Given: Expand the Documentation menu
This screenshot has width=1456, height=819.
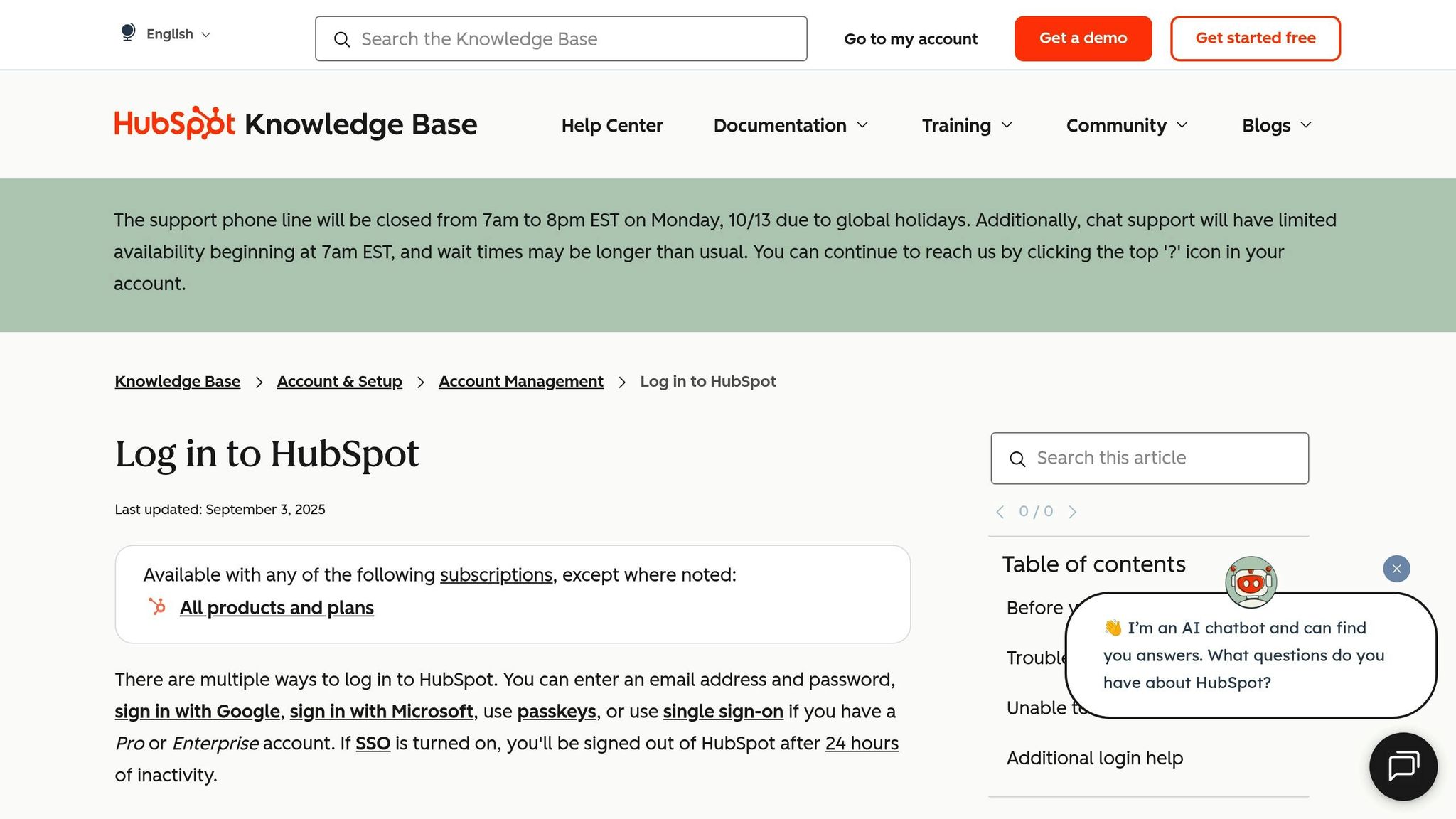Looking at the screenshot, I should (791, 125).
